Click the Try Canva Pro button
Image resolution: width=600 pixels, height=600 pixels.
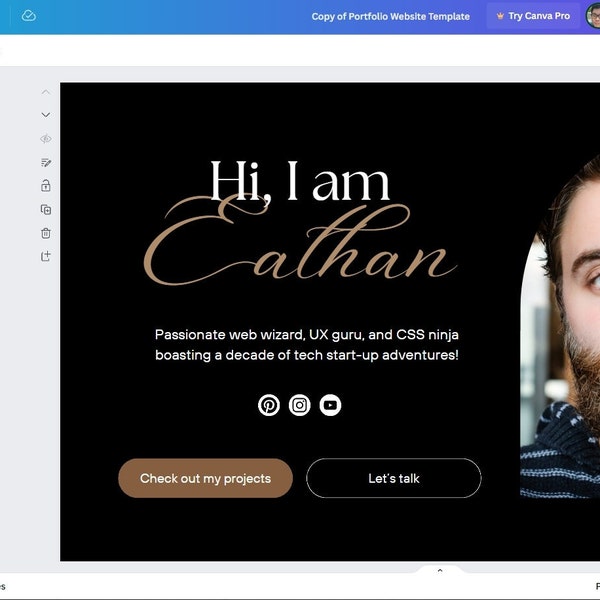click(533, 16)
